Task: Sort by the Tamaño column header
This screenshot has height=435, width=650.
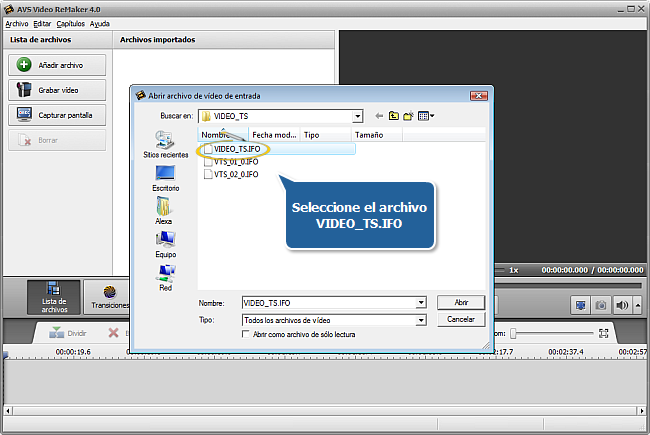Action: point(377,135)
